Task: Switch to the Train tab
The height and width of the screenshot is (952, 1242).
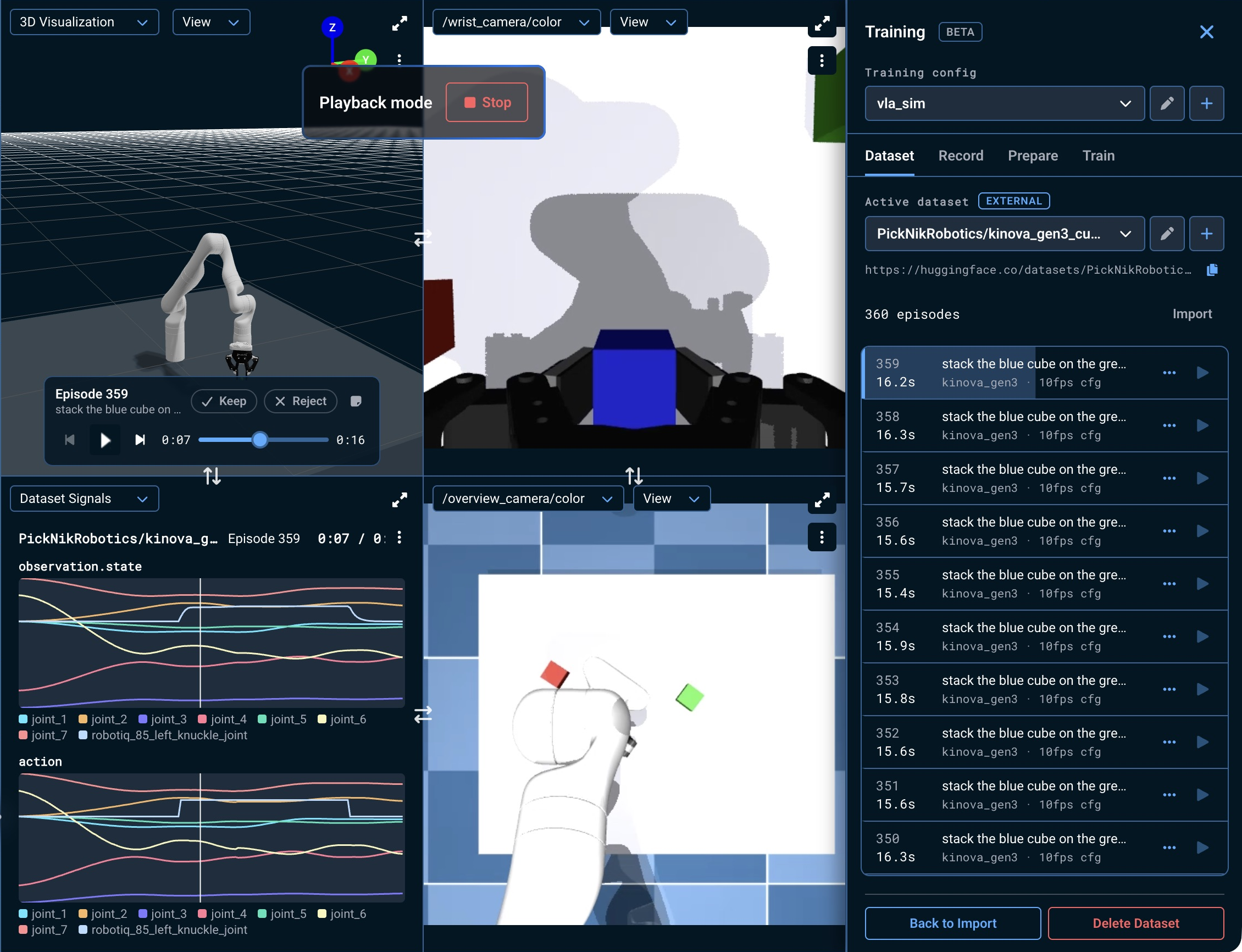Action: [x=1098, y=156]
